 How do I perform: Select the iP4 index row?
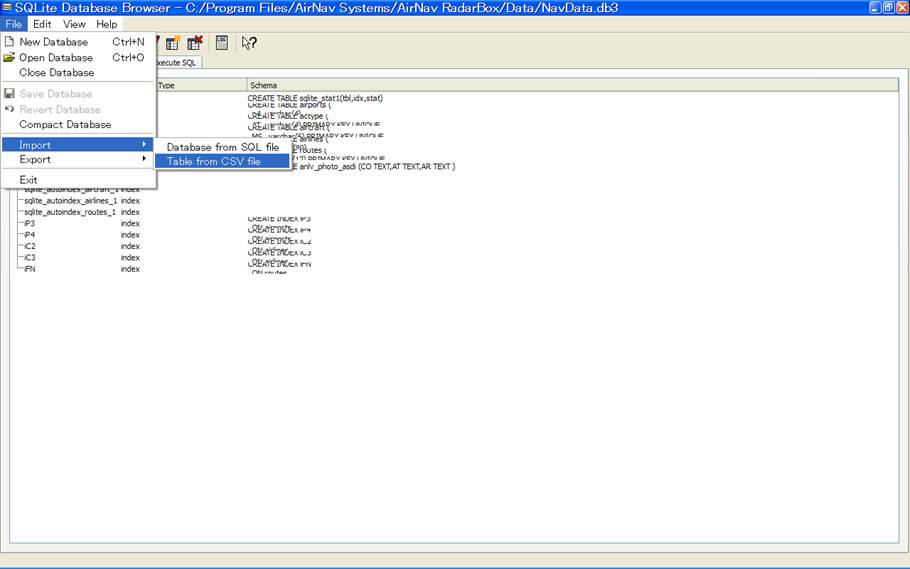[x=30, y=235]
